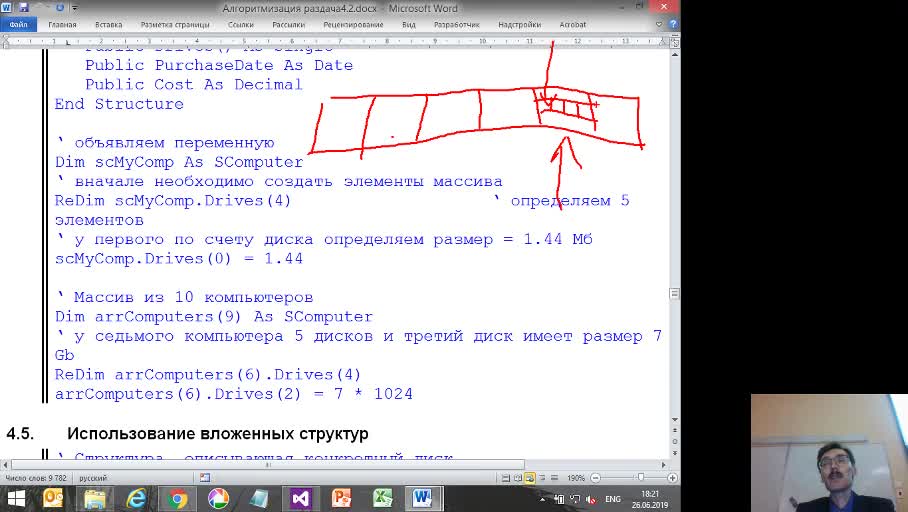Open Google Chrome from the taskbar
This screenshot has height=512, width=908.
pyautogui.click(x=177, y=499)
